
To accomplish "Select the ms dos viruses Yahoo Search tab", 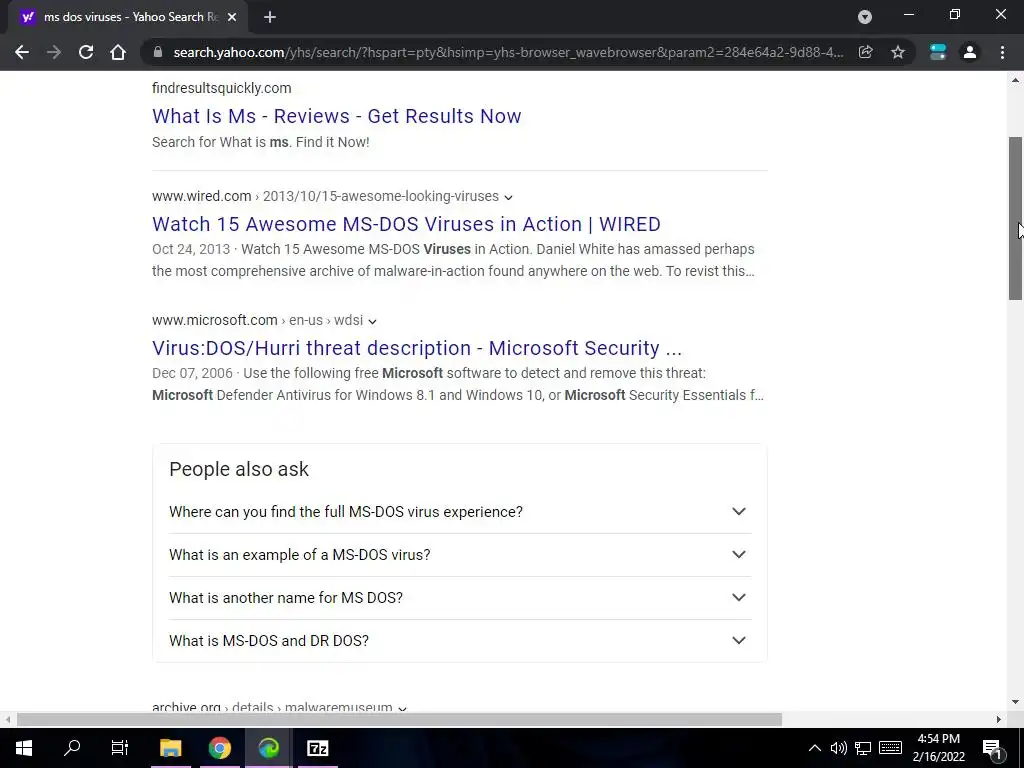I will pos(128,18).
